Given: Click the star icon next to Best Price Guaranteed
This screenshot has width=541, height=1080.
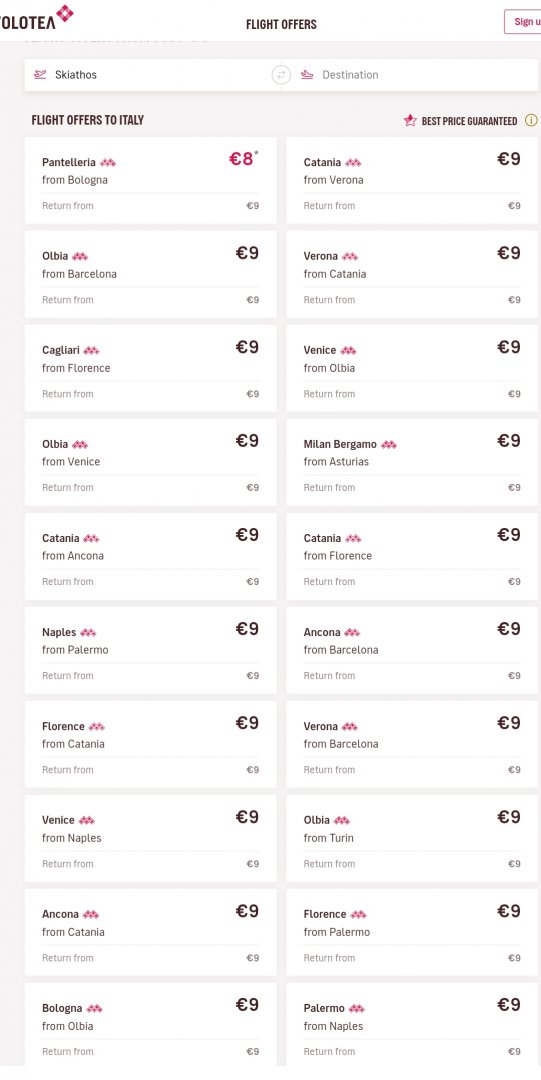Looking at the screenshot, I should point(410,121).
